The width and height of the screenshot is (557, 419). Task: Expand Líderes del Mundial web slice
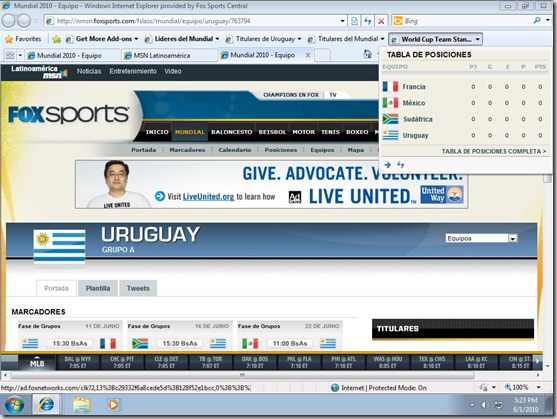[x=217, y=39]
